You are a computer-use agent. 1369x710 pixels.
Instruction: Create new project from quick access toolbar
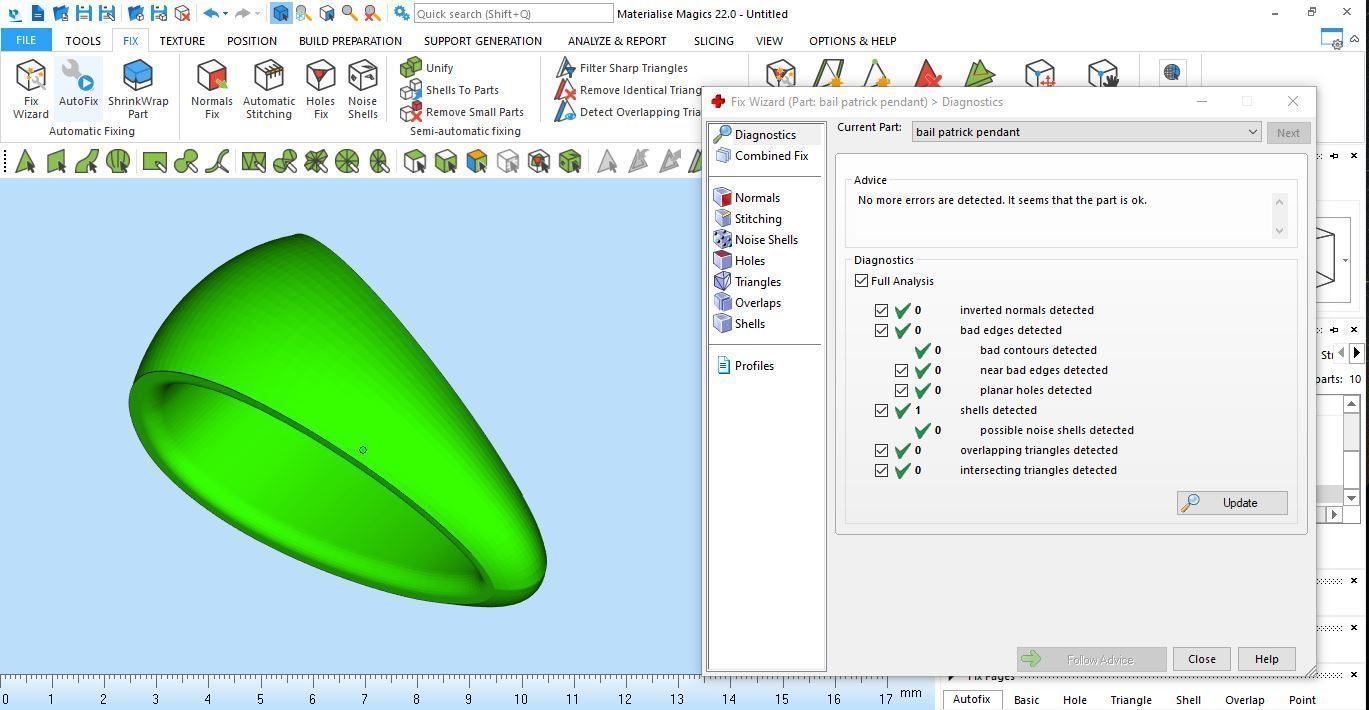(38, 14)
